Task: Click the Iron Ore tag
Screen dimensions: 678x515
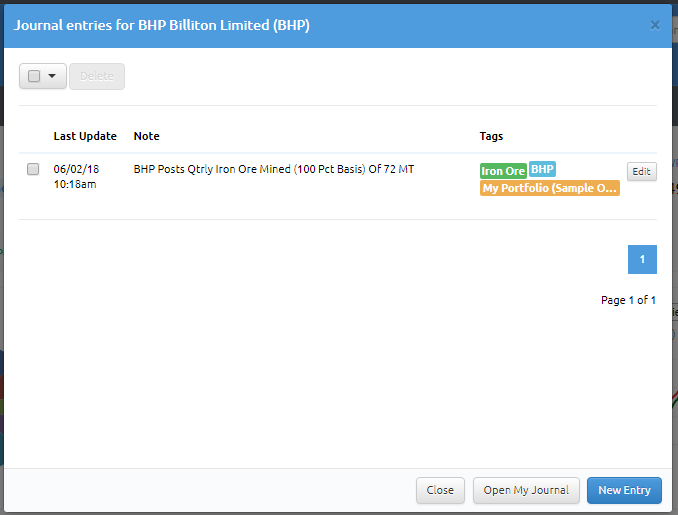Action: point(503,171)
